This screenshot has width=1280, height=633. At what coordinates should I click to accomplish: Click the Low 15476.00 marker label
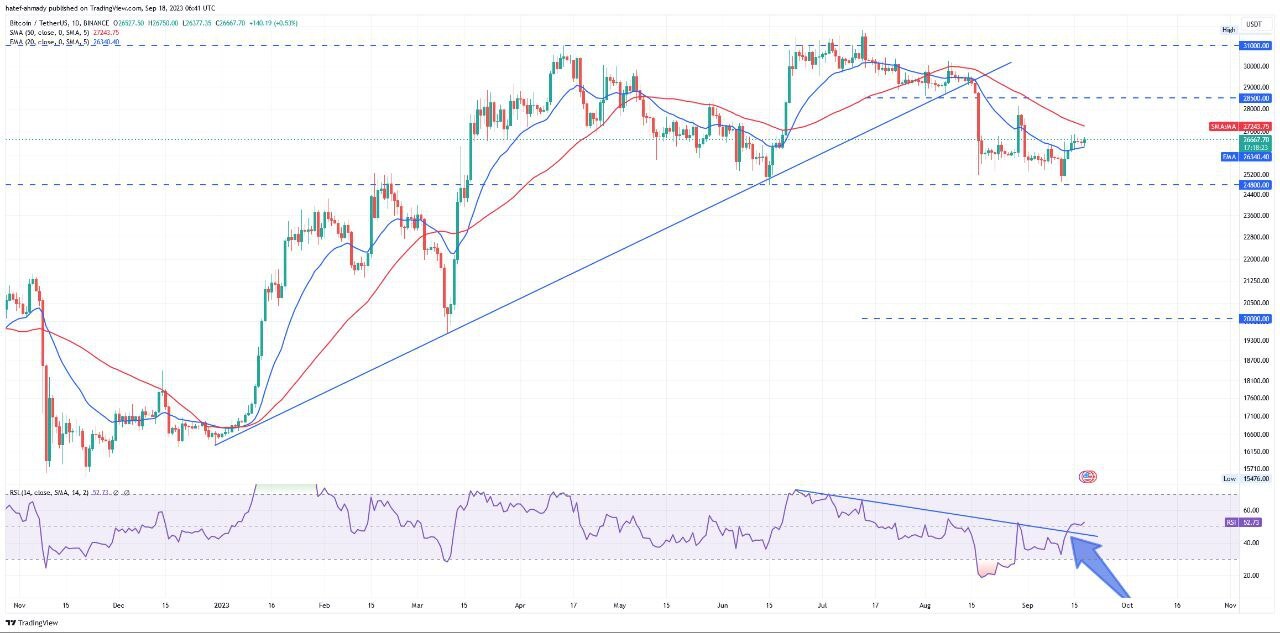click(x=1246, y=479)
